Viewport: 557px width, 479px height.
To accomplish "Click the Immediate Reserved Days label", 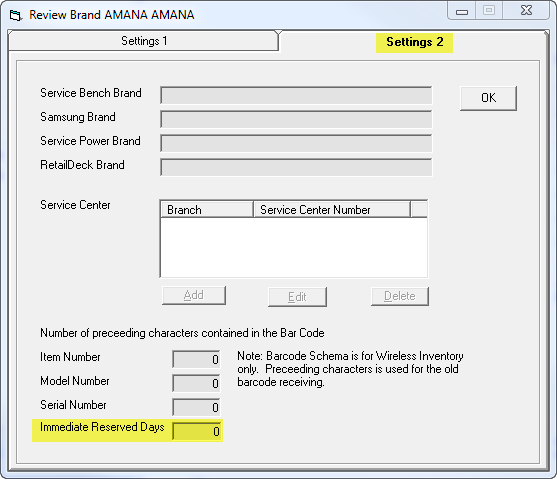I will (102, 427).
